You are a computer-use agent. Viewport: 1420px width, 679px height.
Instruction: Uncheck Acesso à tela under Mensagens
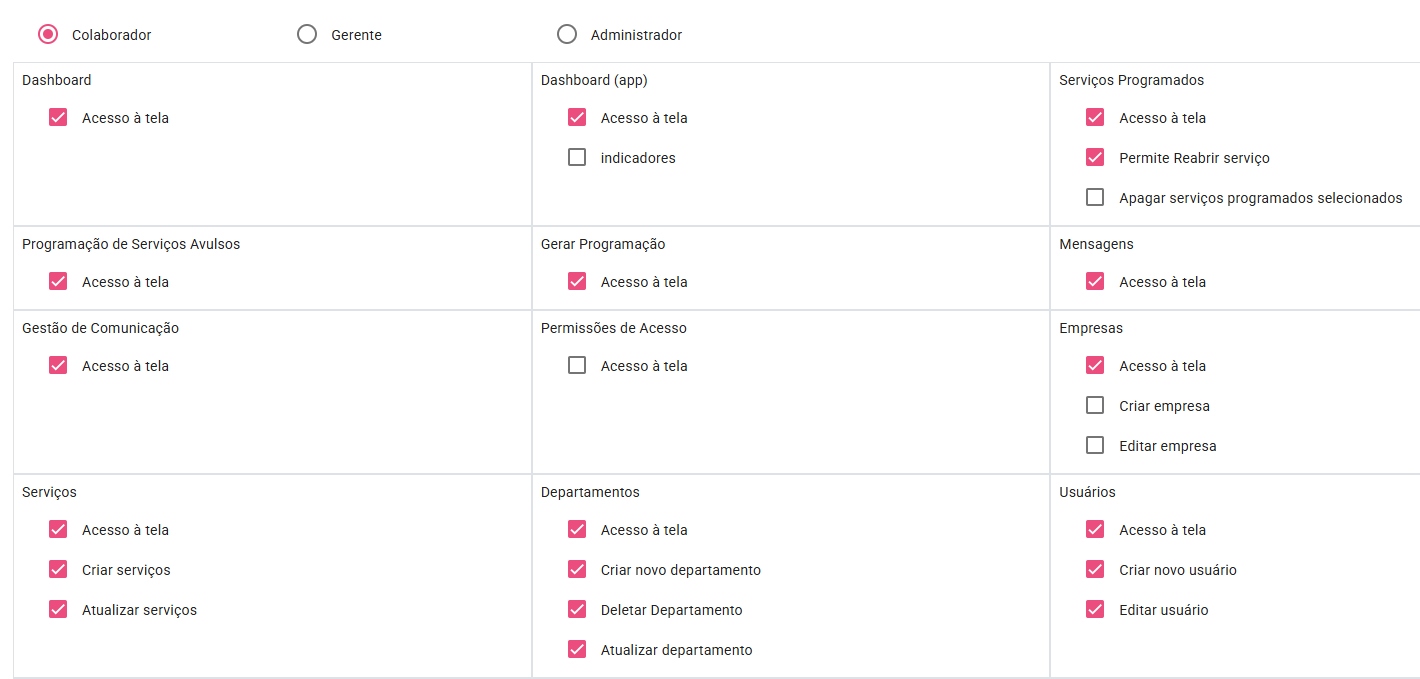tap(1095, 281)
